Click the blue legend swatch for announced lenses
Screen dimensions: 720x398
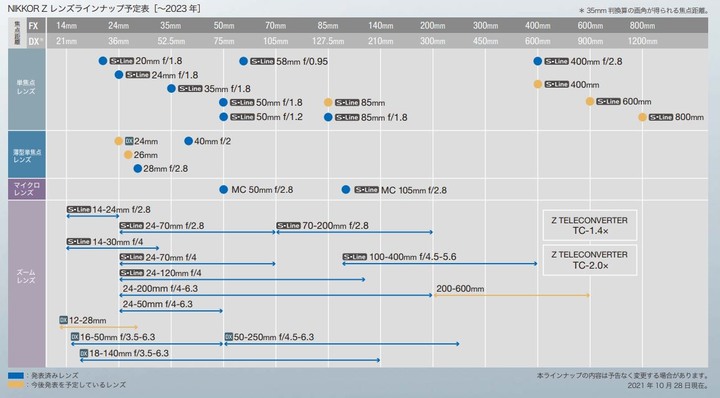click(x=16, y=376)
